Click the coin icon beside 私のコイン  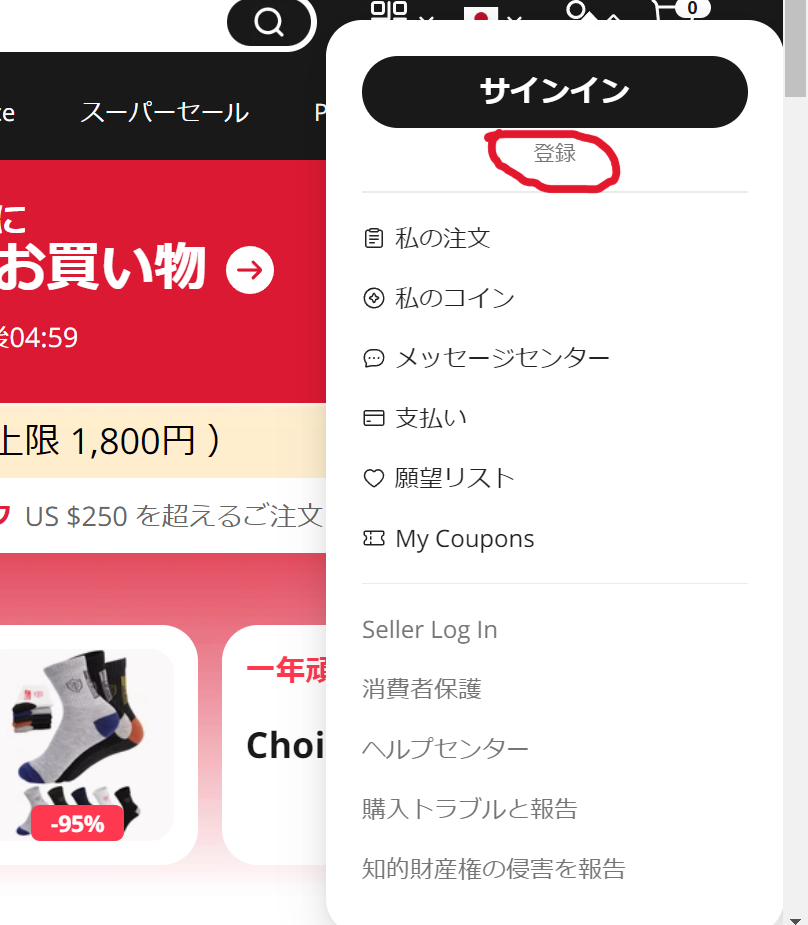374,298
